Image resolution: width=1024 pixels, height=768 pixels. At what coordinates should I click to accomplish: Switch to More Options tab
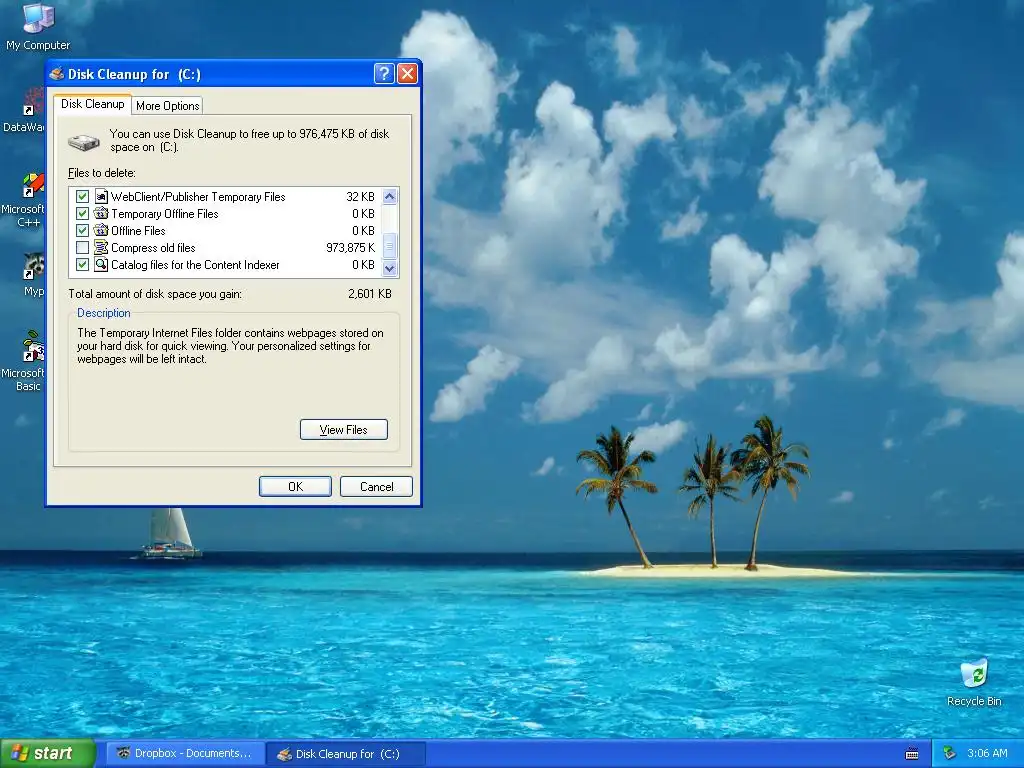(x=168, y=106)
